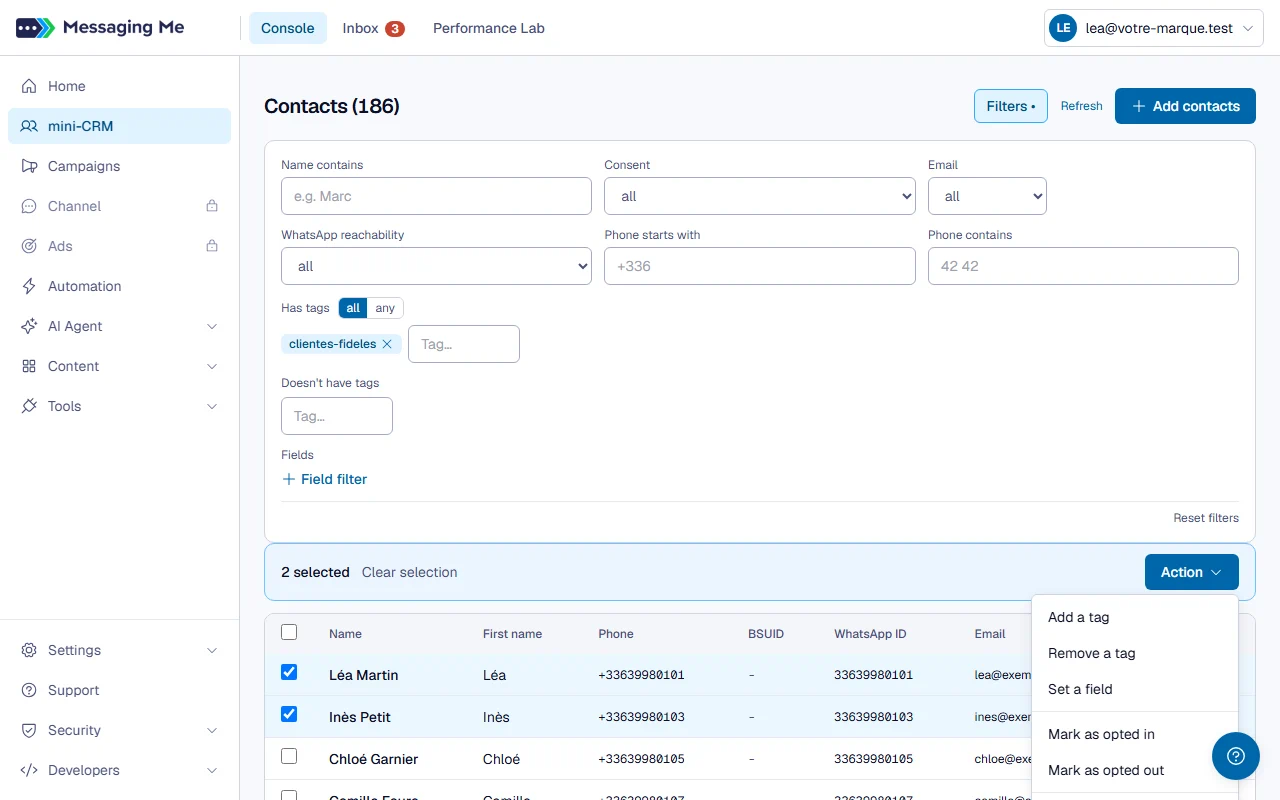Click the Content grid icon

[x=29, y=366]
